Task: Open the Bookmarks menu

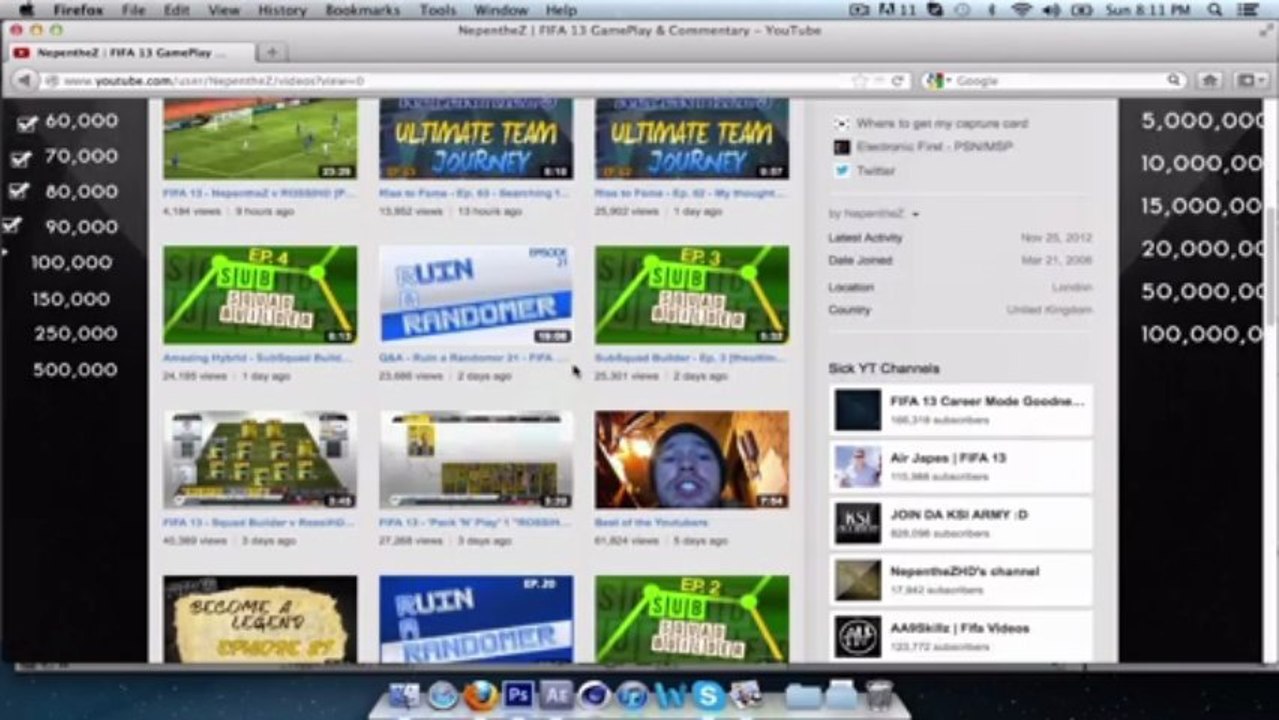Action: coord(362,10)
